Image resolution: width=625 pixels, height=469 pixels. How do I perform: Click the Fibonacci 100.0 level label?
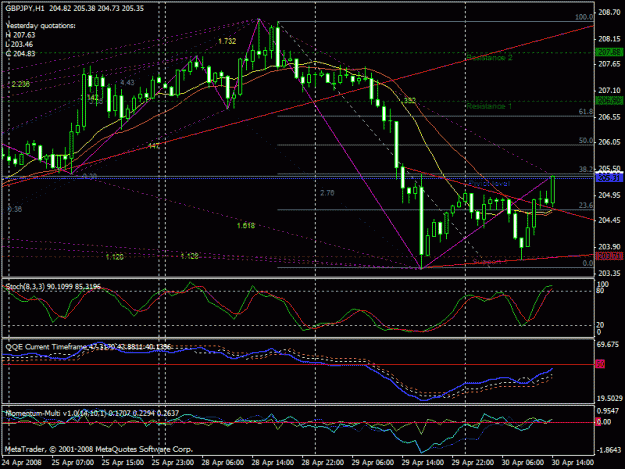pyautogui.click(x=584, y=17)
